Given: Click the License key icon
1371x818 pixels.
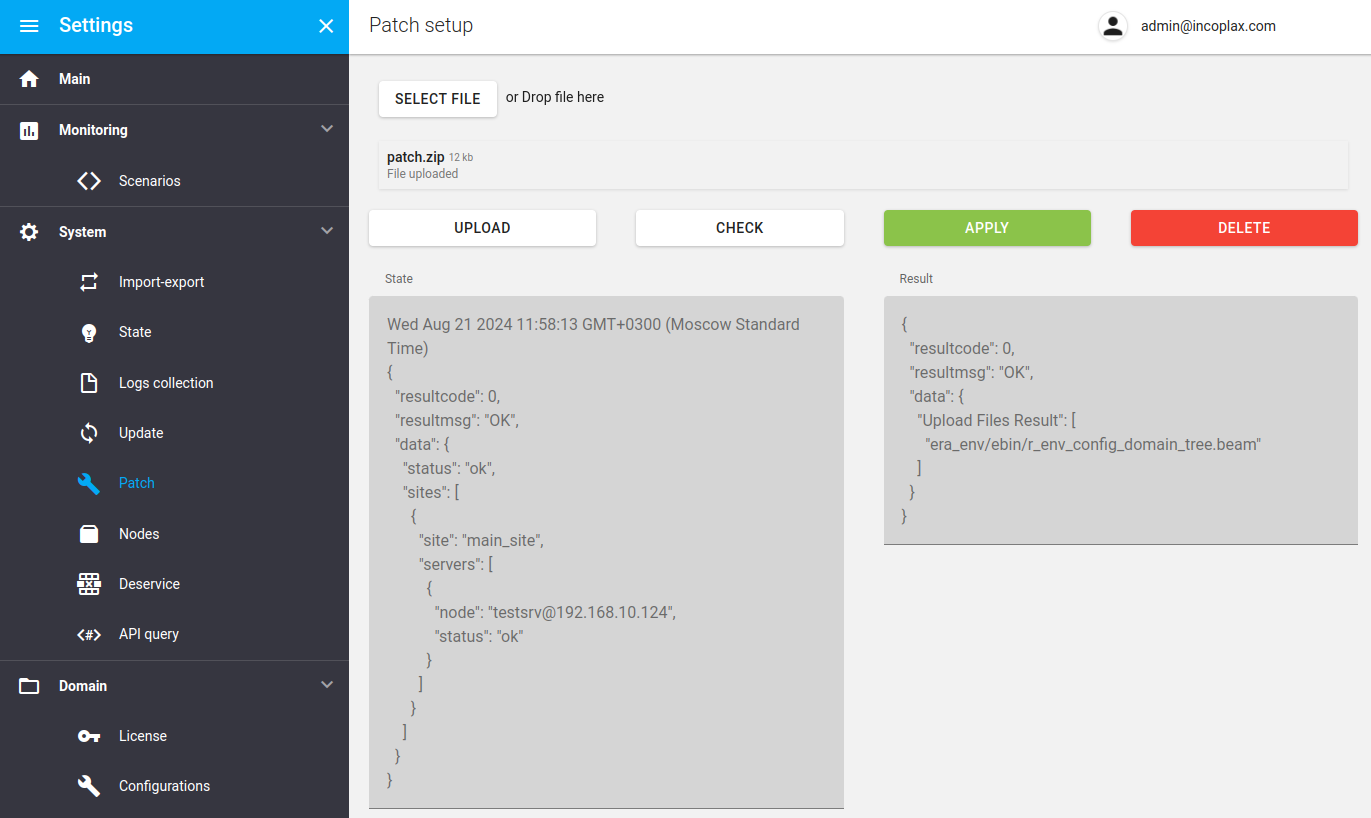Looking at the screenshot, I should [x=89, y=736].
